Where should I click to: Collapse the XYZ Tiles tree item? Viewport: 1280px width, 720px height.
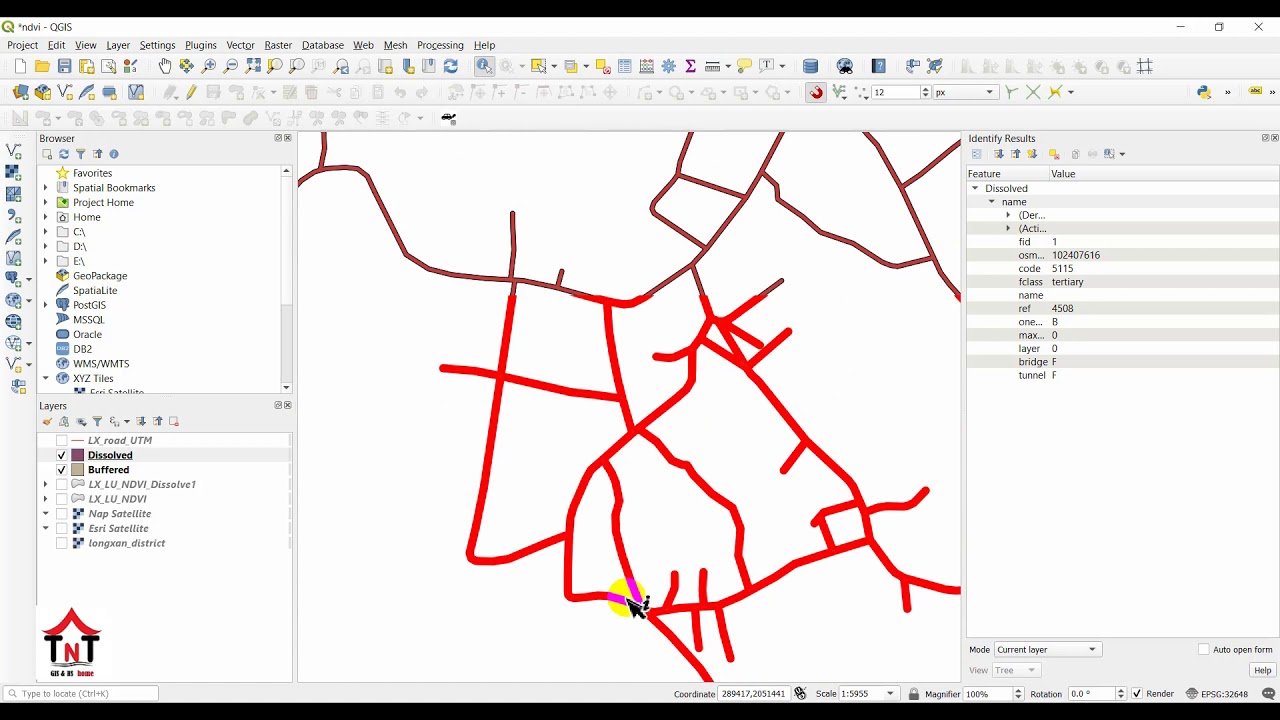coord(46,378)
